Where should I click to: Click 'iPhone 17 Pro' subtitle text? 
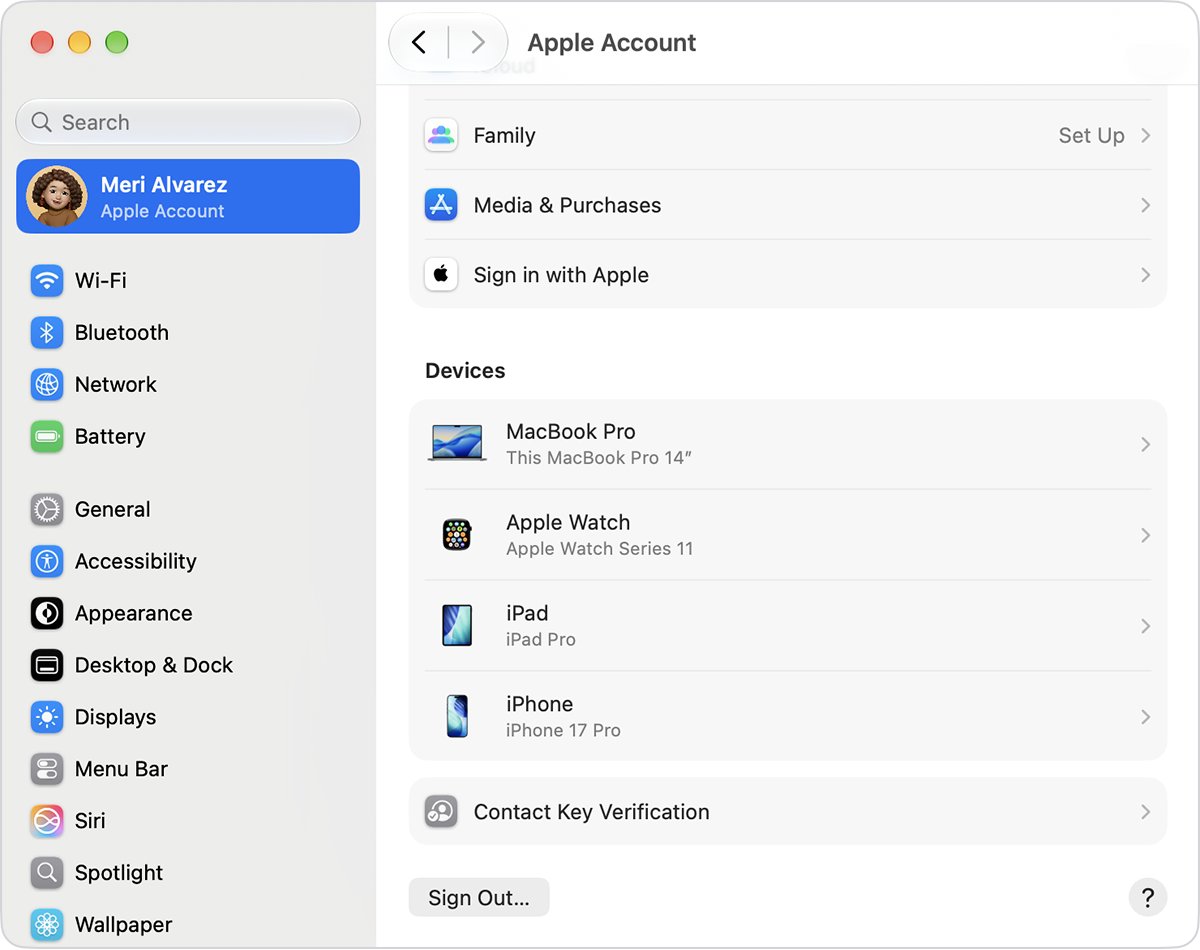pyautogui.click(x=563, y=731)
